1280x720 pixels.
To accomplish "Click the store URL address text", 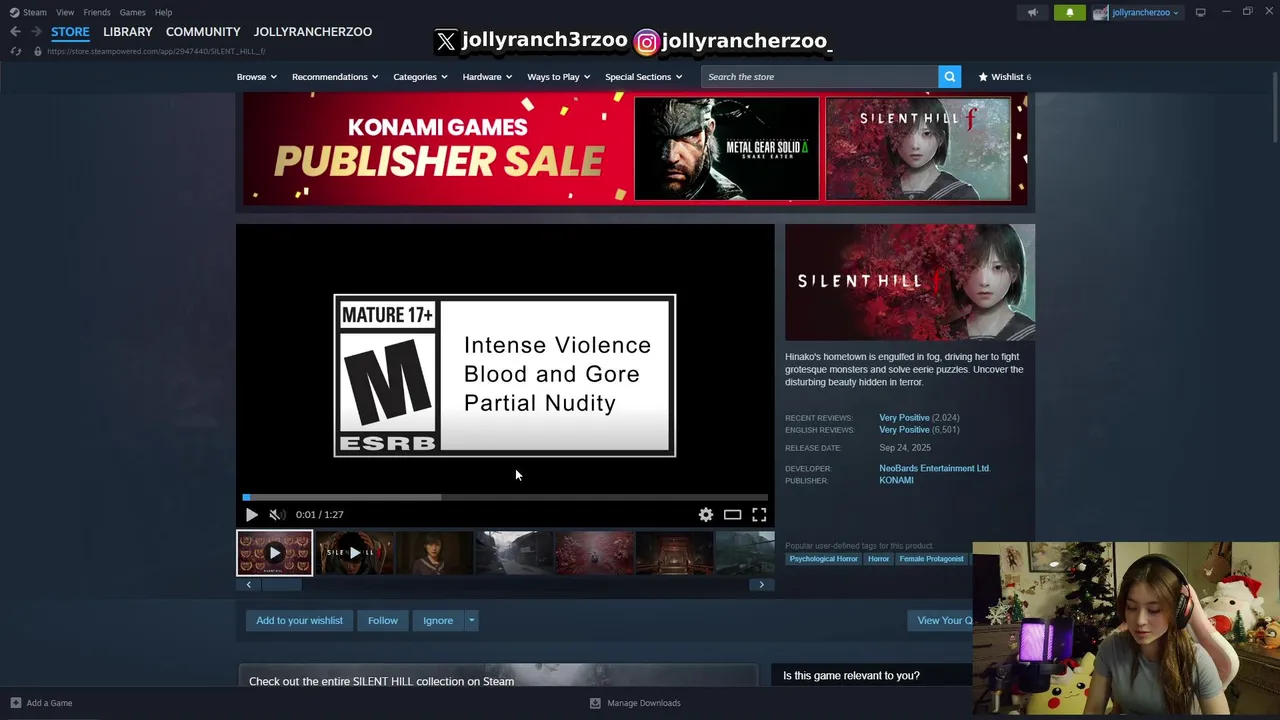I will pos(156,51).
